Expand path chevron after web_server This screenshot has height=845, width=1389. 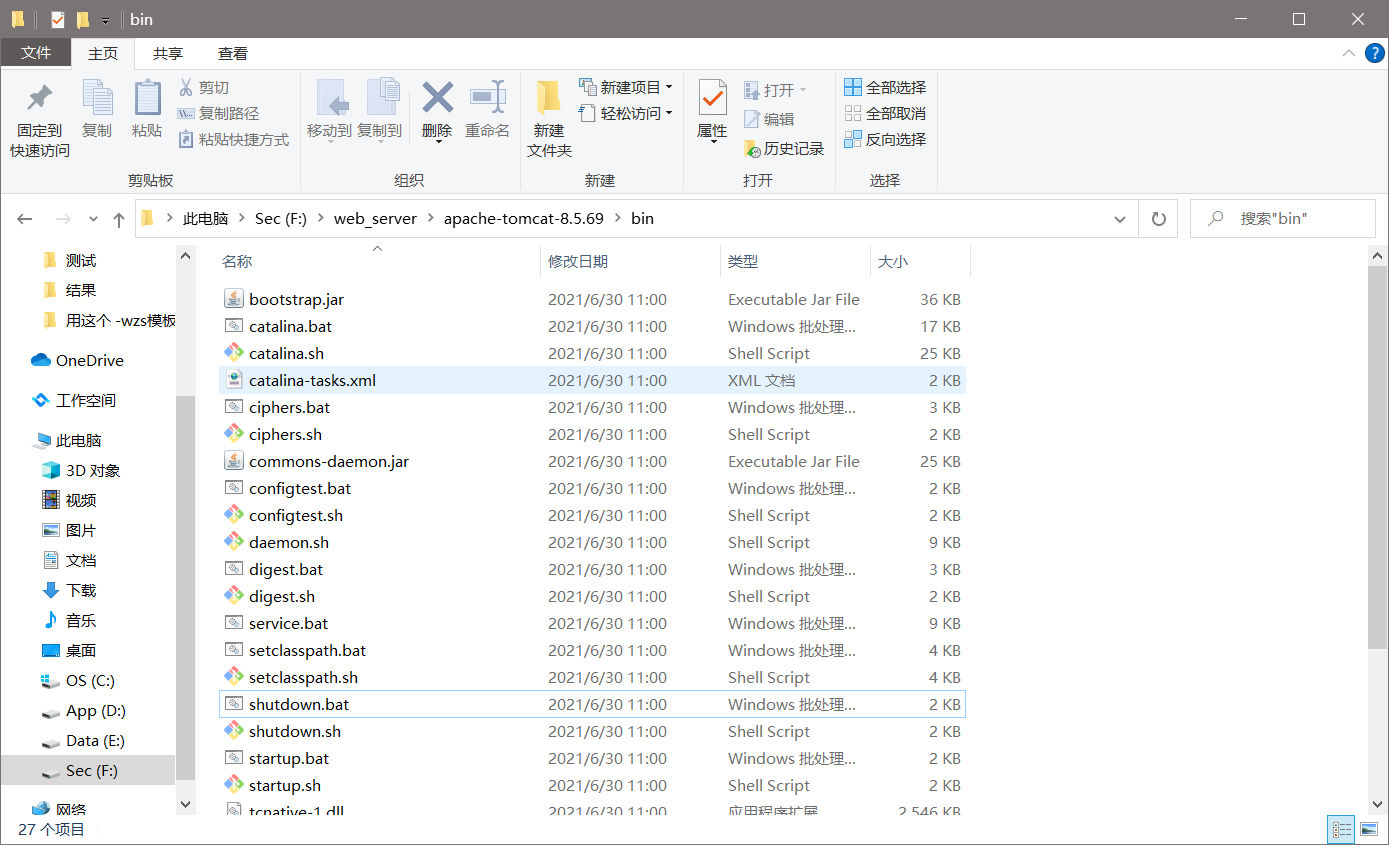point(431,218)
